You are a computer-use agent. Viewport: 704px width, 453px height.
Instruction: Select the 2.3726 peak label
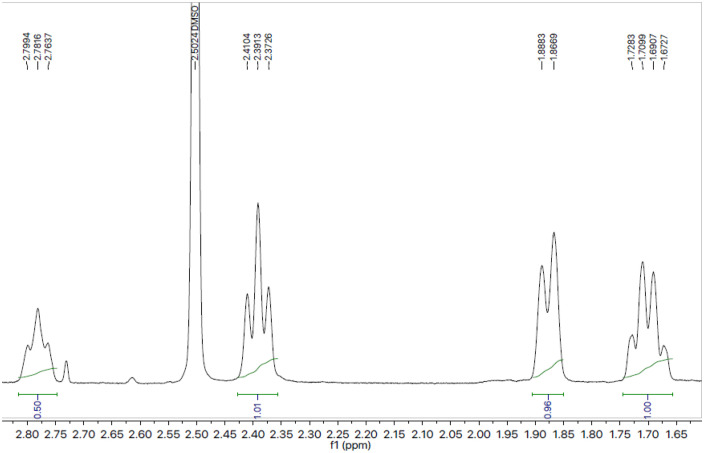coord(268,48)
